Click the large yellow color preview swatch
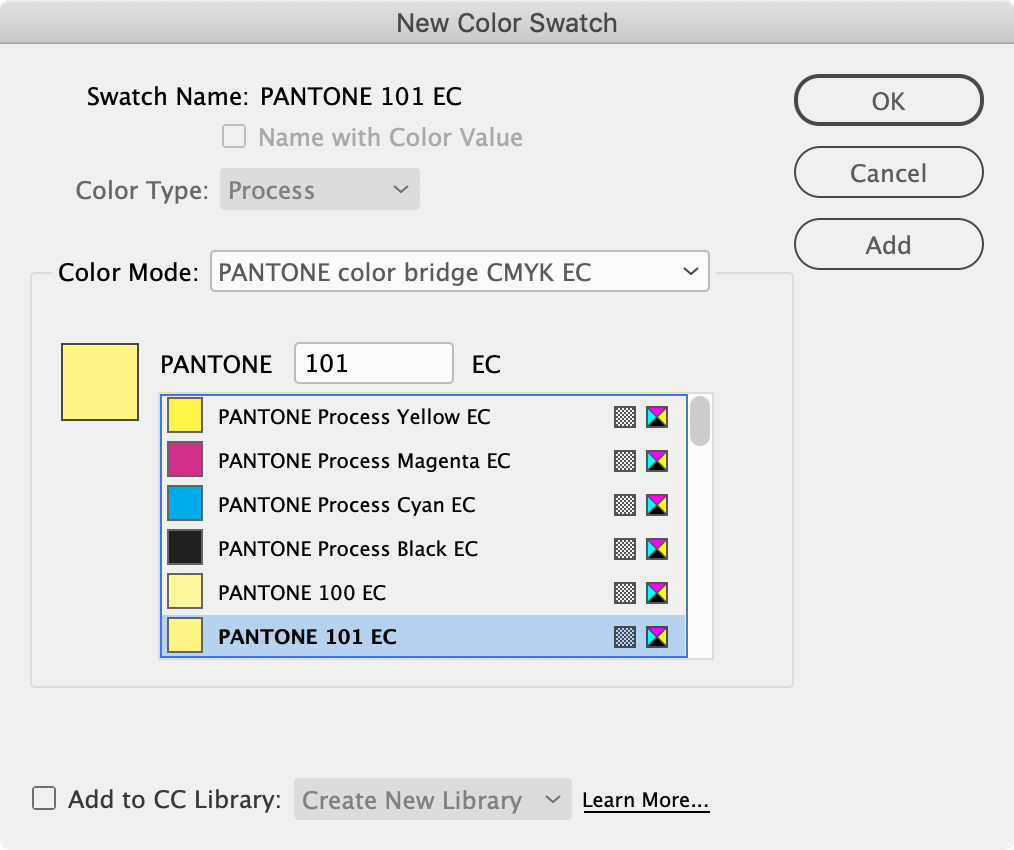1014x850 pixels. pyautogui.click(x=99, y=381)
